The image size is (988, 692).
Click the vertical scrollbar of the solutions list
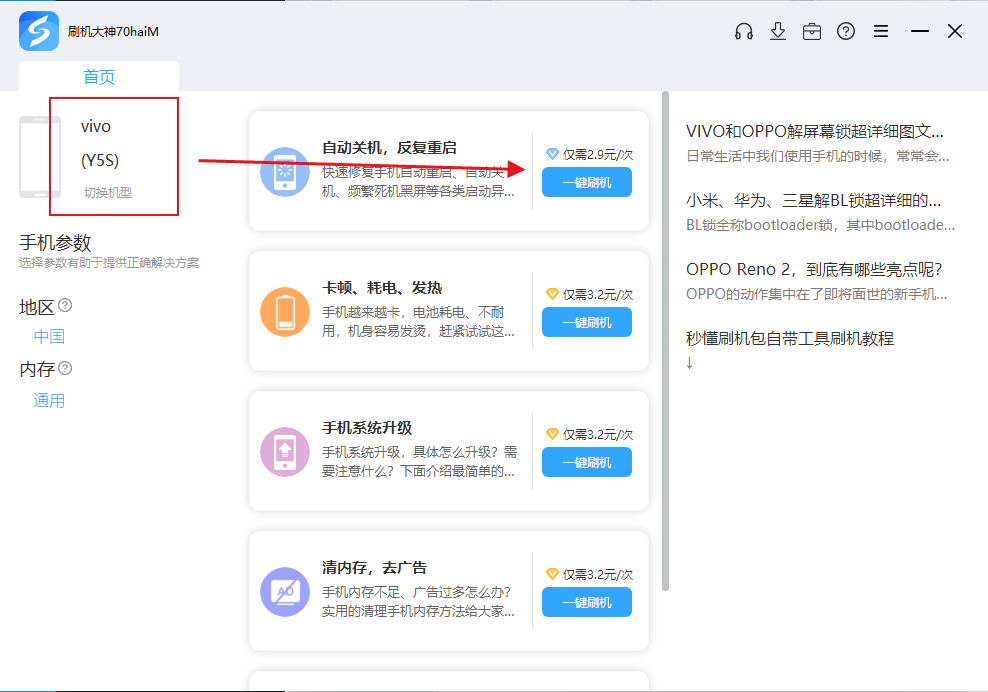pyautogui.click(x=665, y=340)
